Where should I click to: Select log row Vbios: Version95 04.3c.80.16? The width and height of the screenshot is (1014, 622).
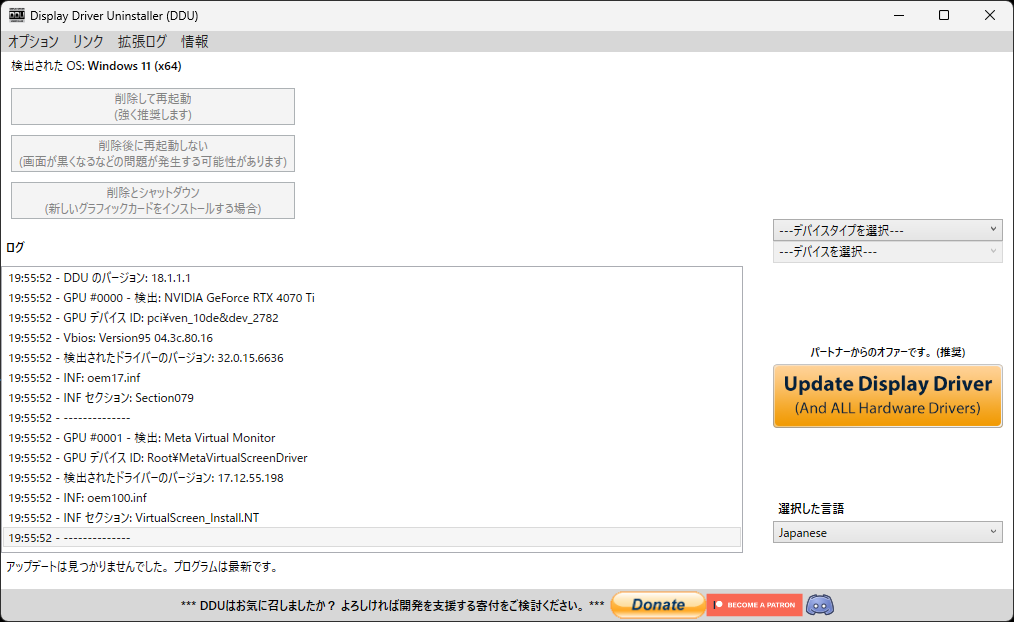pyautogui.click(x=372, y=338)
